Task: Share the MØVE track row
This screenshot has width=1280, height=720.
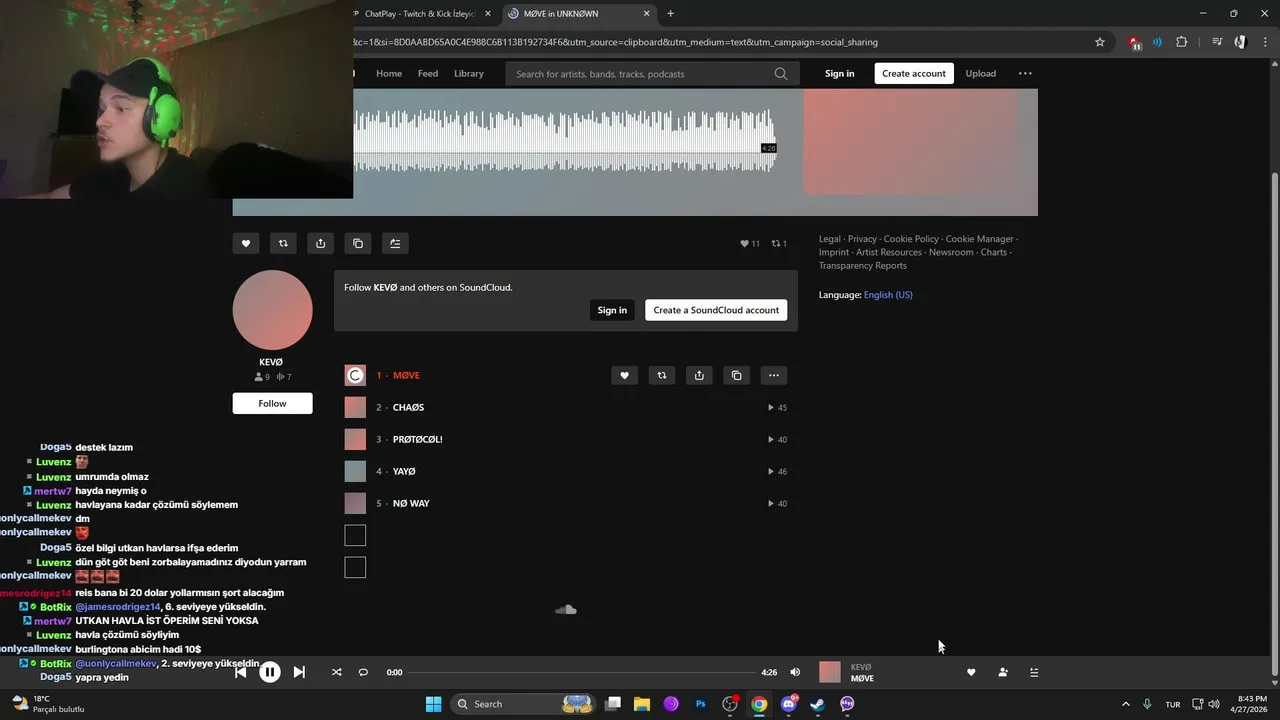Action: pos(699,375)
